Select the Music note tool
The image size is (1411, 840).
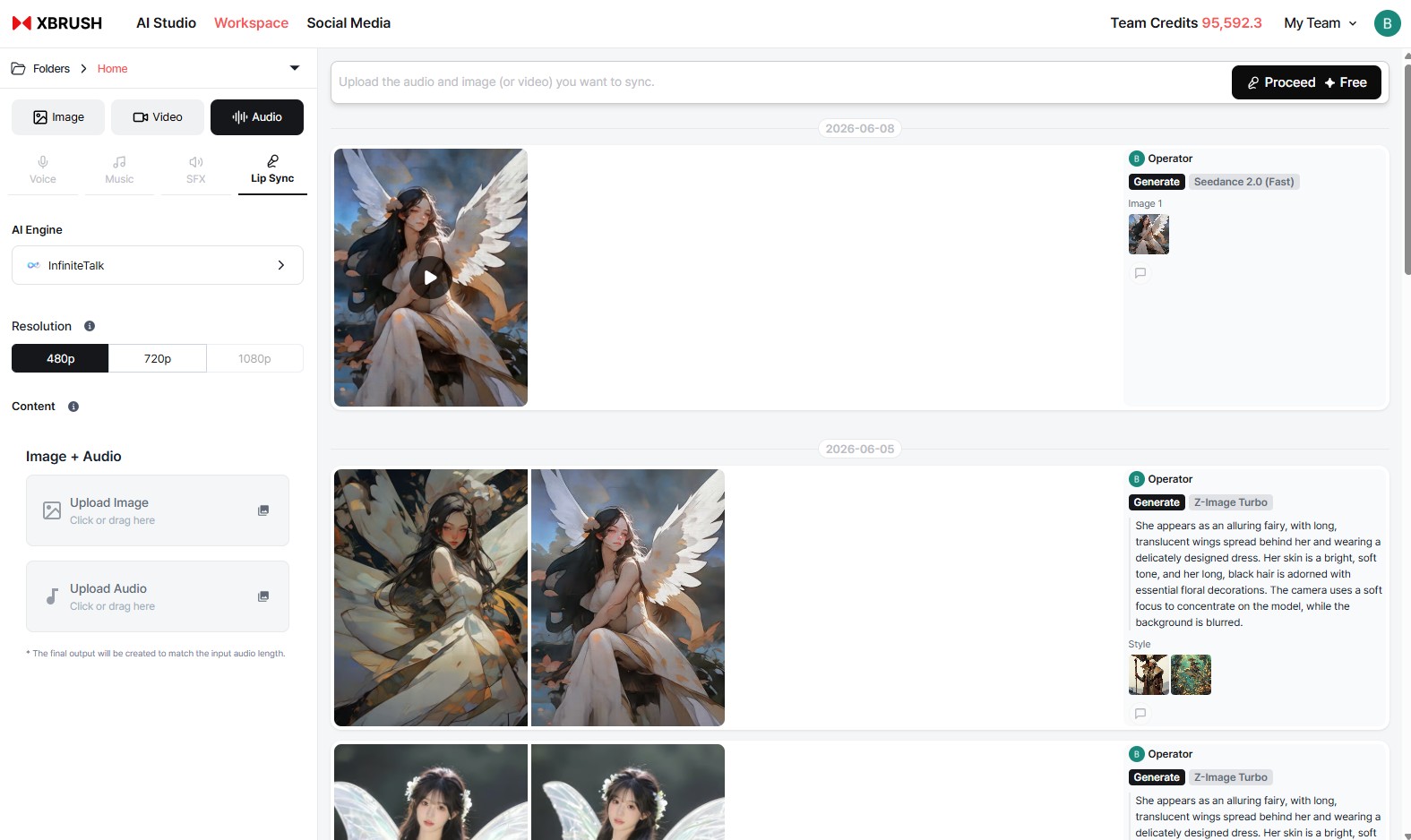pos(119,170)
